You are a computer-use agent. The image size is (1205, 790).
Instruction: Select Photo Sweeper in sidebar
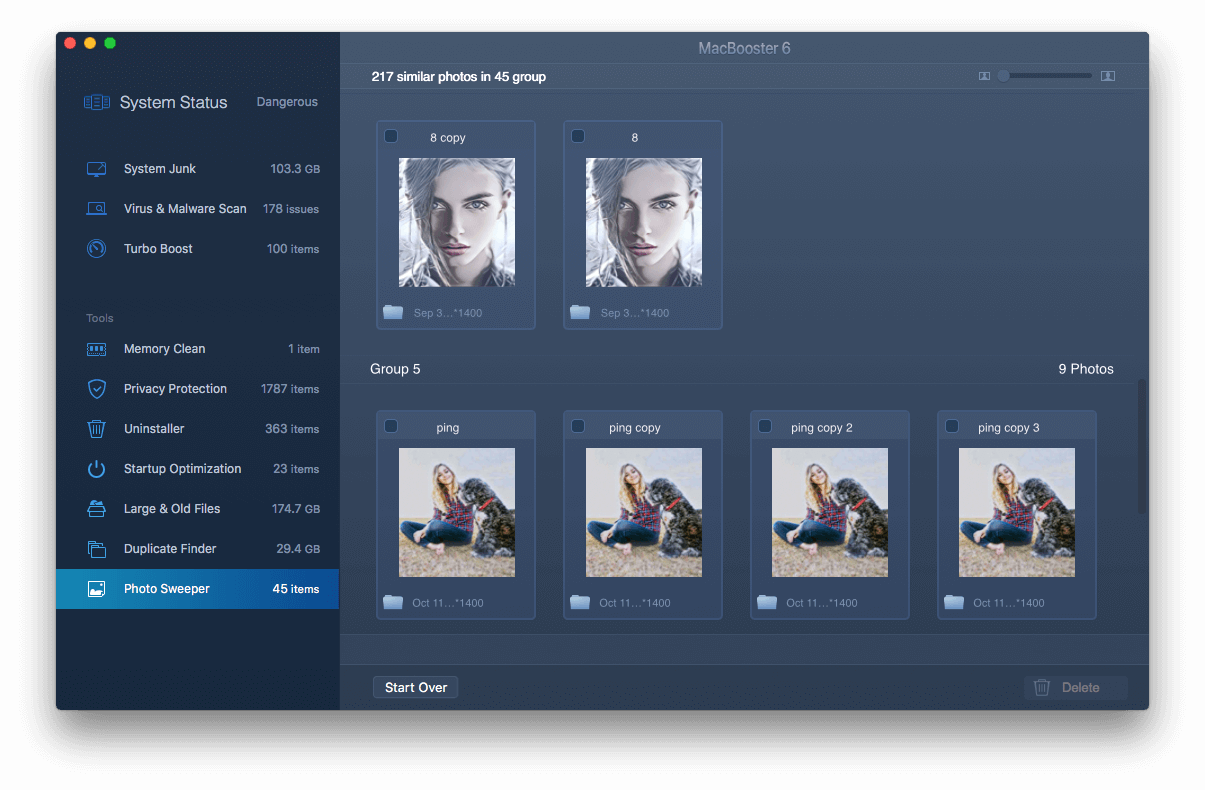pos(167,589)
